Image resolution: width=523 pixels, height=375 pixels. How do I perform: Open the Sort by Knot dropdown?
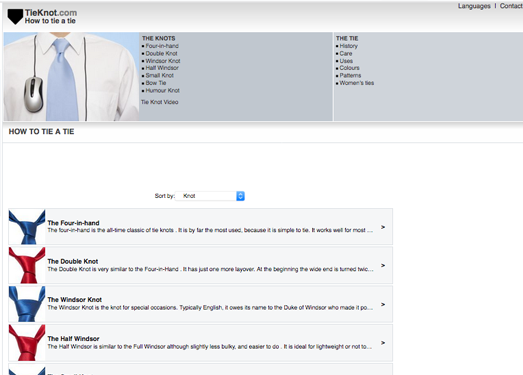click(210, 196)
